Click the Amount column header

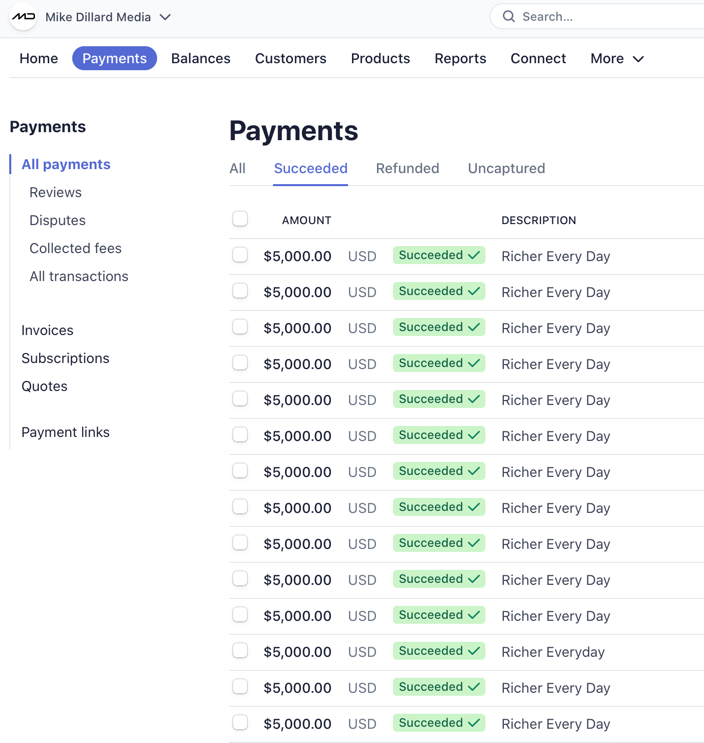[306, 220]
